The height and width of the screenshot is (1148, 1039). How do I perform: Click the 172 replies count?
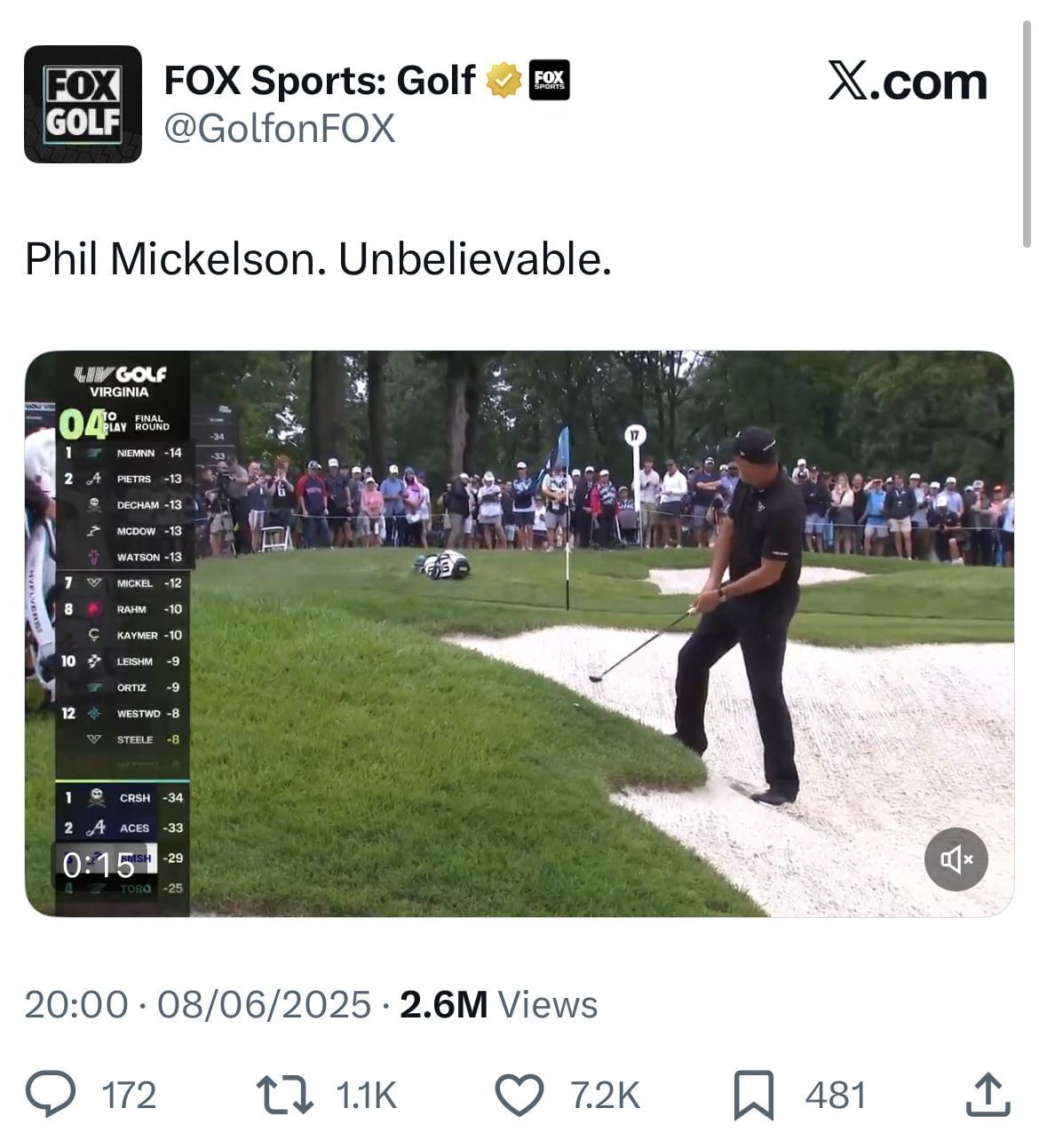click(x=129, y=1095)
